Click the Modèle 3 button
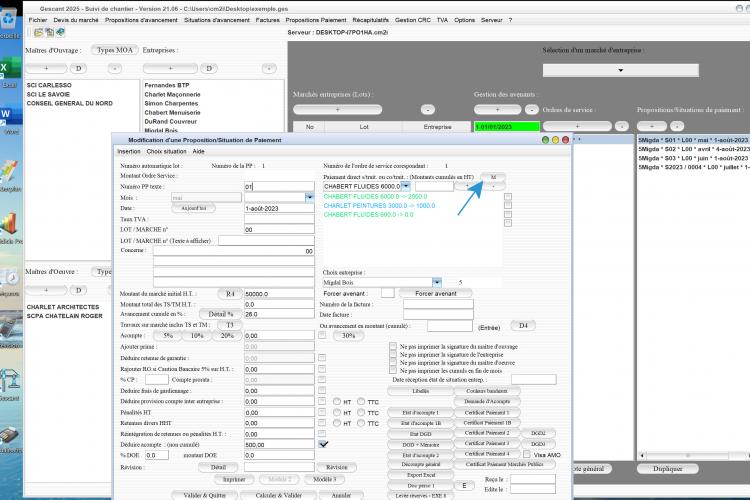The image size is (750, 500). [325, 479]
